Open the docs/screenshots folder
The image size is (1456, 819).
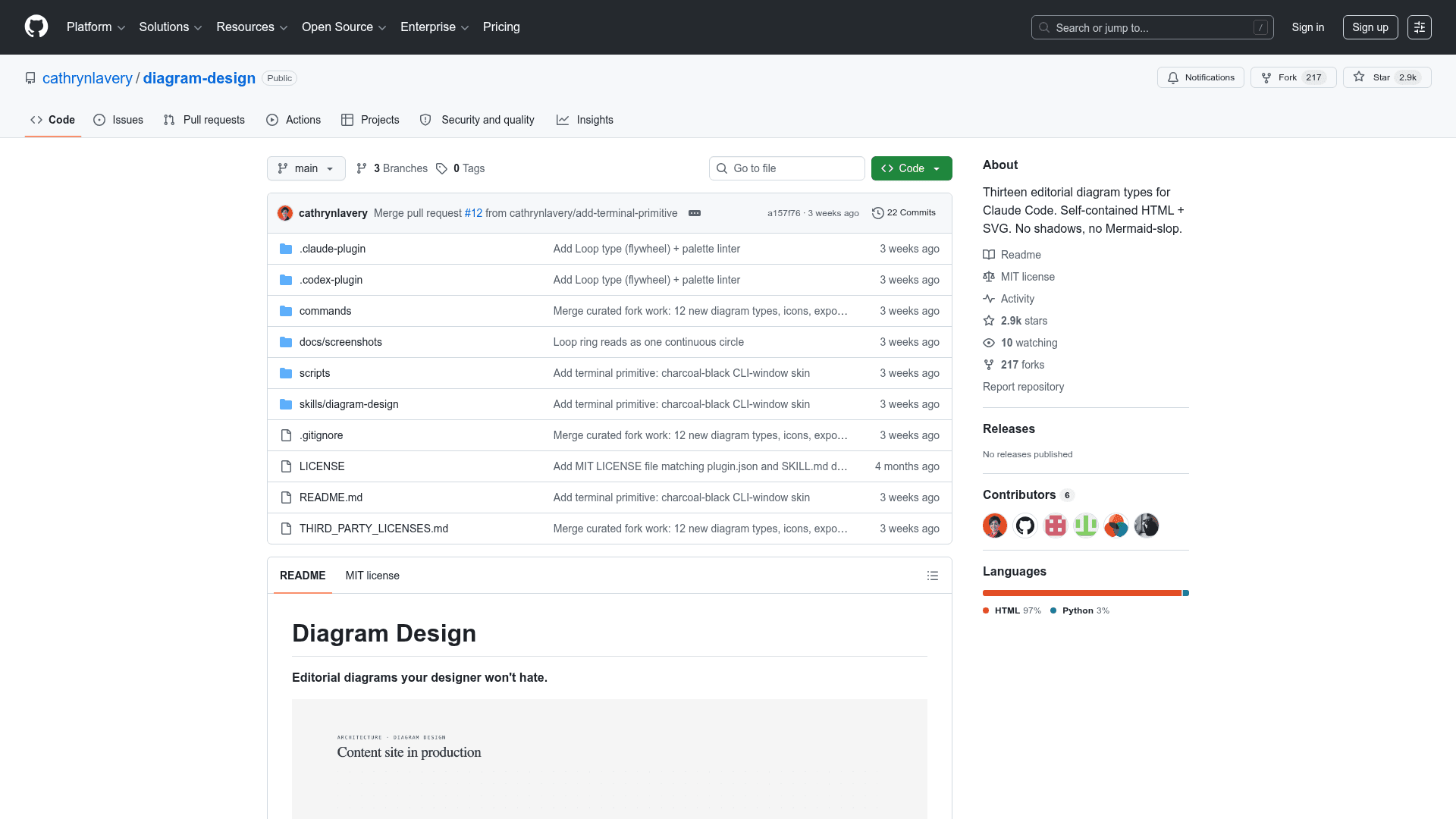(x=340, y=342)
